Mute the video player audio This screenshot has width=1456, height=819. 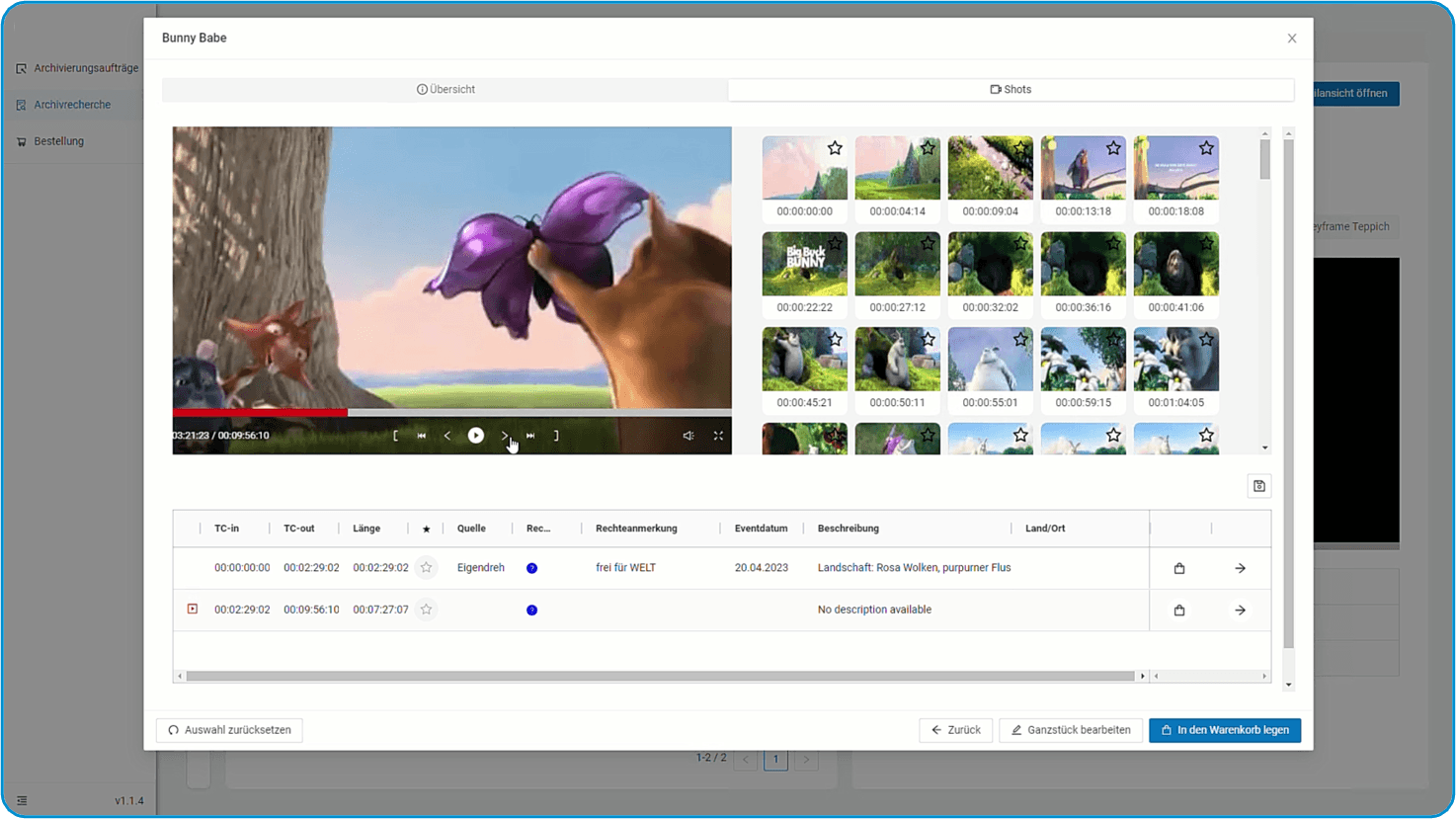(x=688, y=436)
